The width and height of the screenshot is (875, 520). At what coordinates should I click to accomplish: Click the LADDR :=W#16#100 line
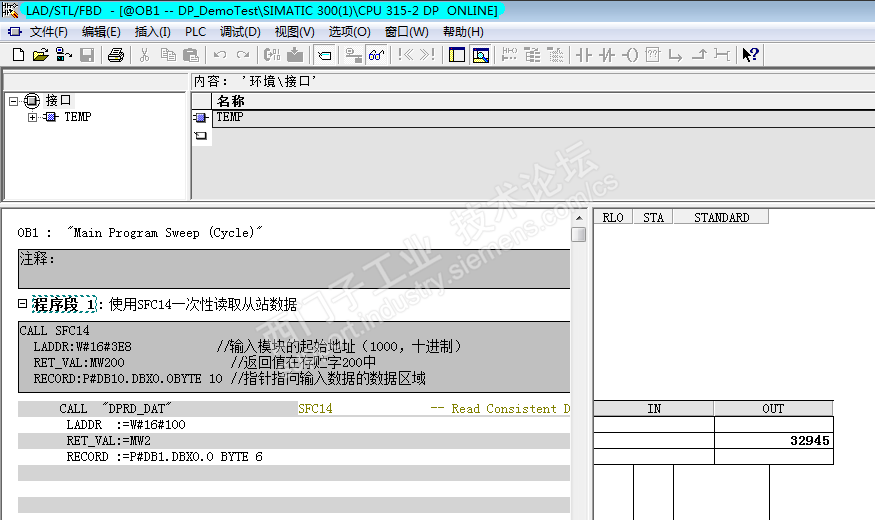[126, 425]
